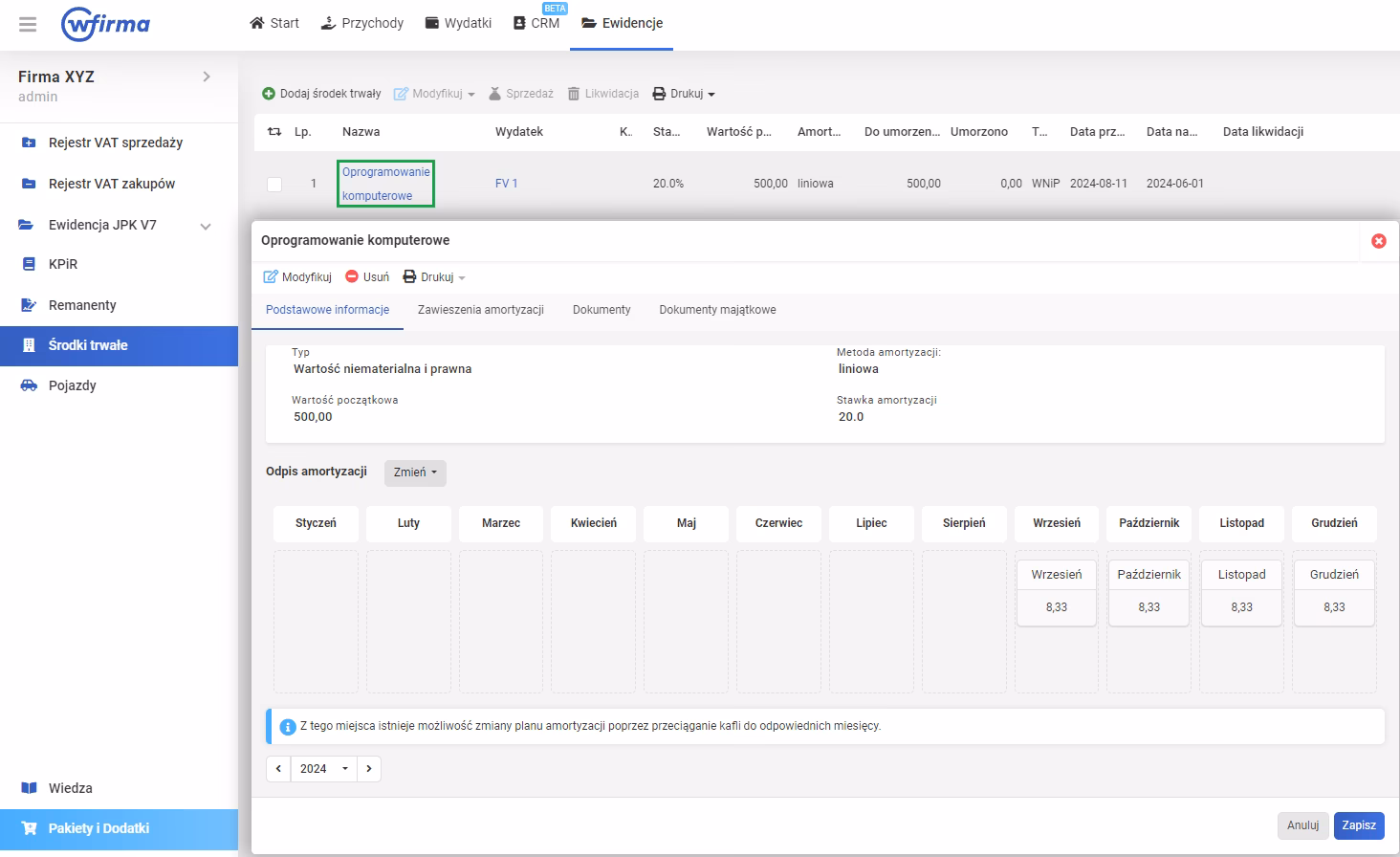Expand the Ewidencja JPK V7 submenu
The height and width of the screenshot is (857, 1400).
click(205, 226)
